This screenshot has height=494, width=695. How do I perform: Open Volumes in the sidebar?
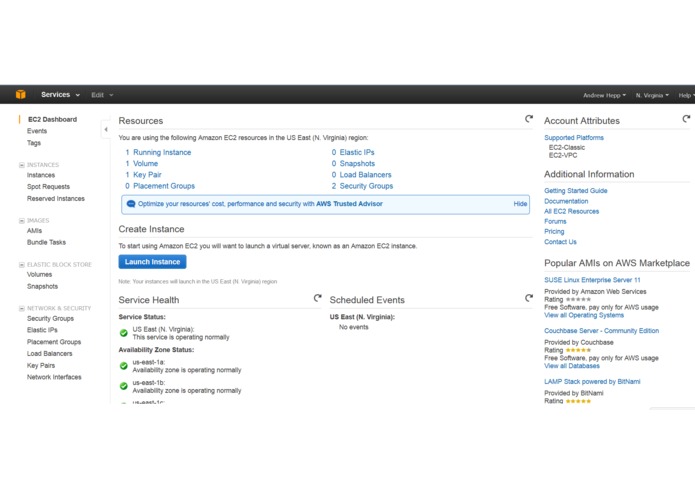pyautogui.click(x=39, y=275)
